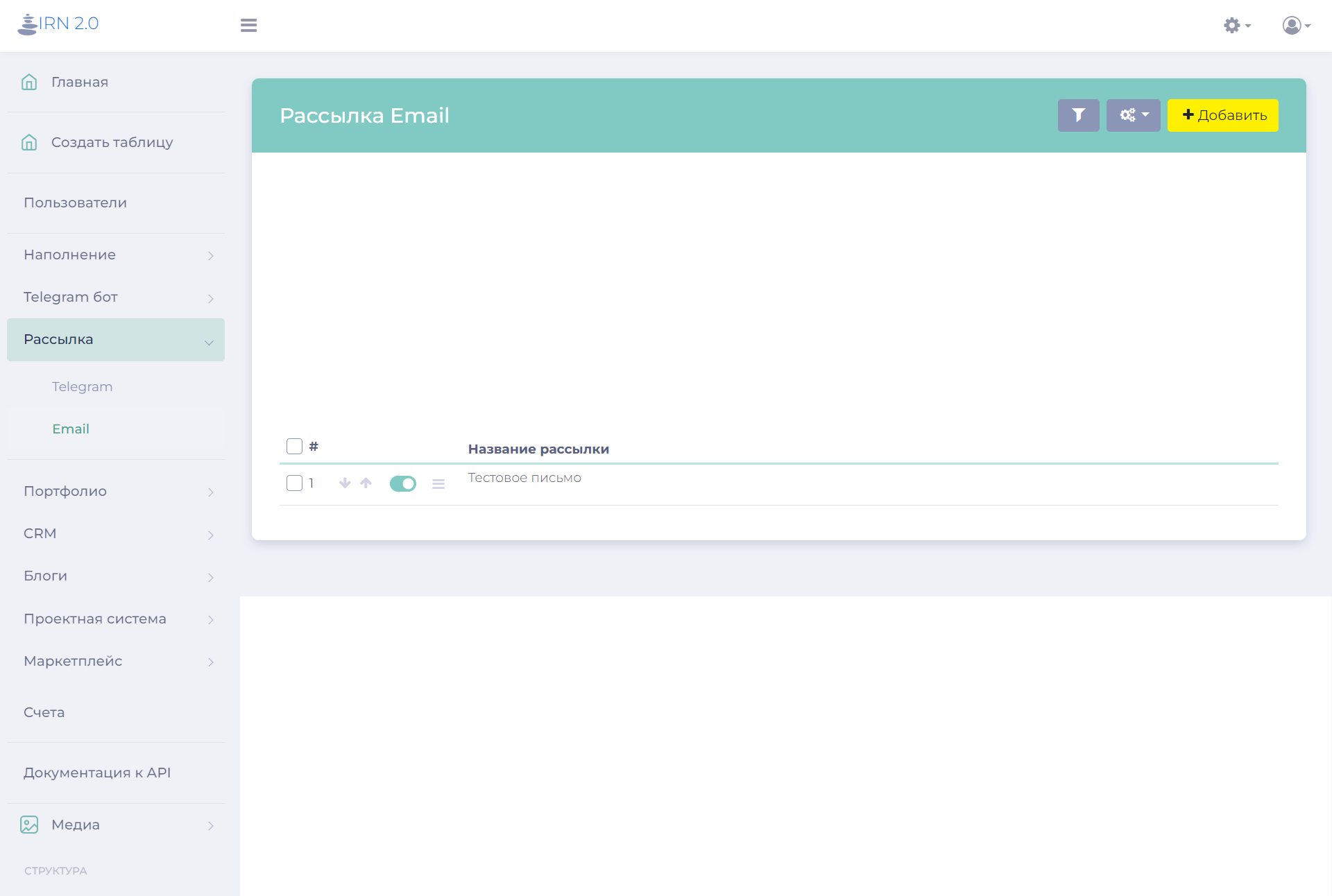The image size is (1332, 896).
Task: Toggle the switch for Тестовое письмо
Action: [x=403, y=483]
